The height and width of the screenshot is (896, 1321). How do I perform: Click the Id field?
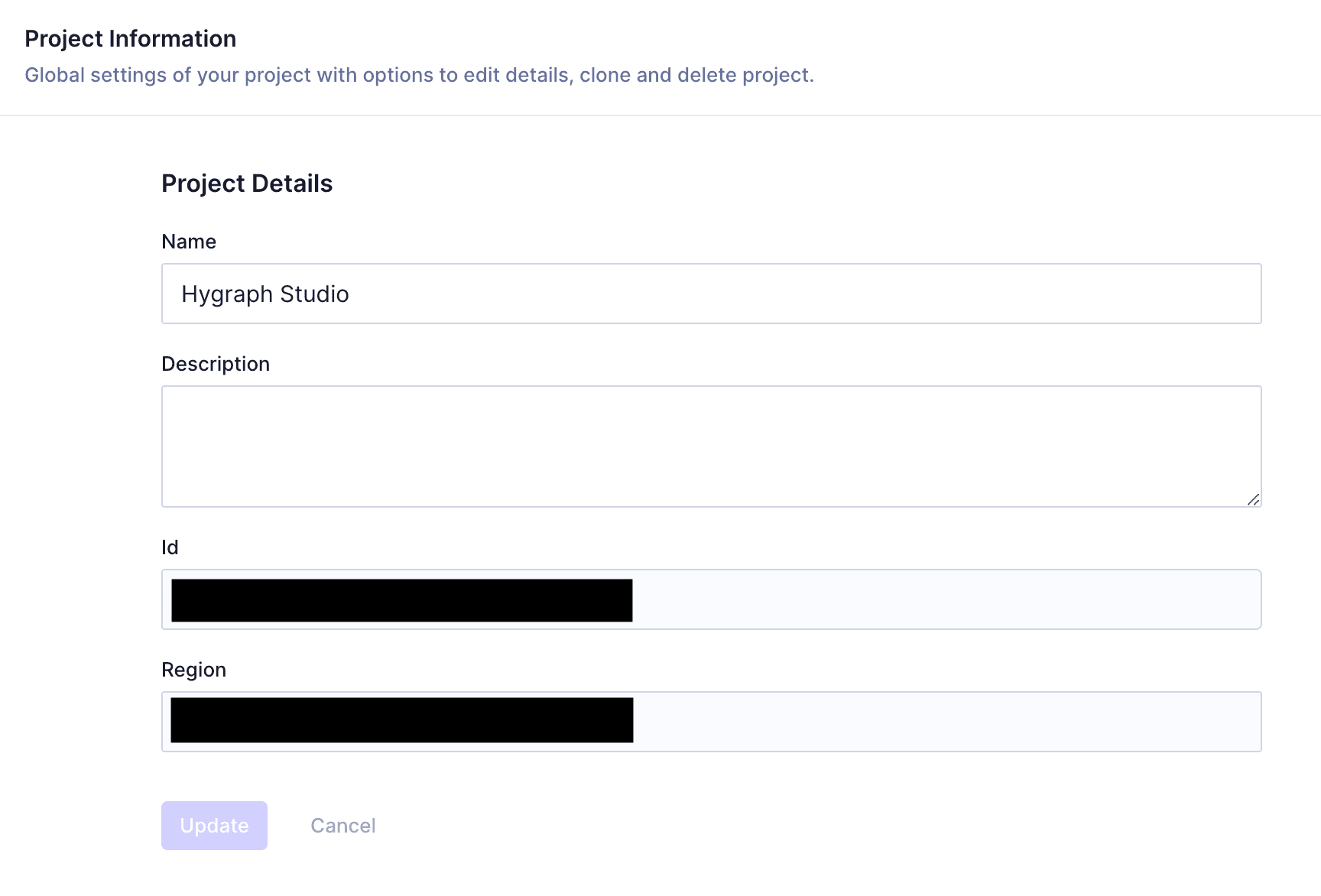click(917, 599)
